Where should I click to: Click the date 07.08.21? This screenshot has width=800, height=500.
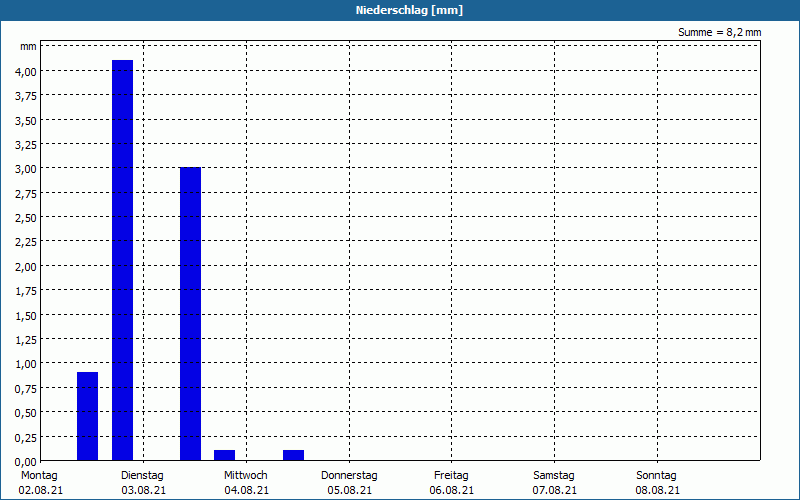[555, 490]
